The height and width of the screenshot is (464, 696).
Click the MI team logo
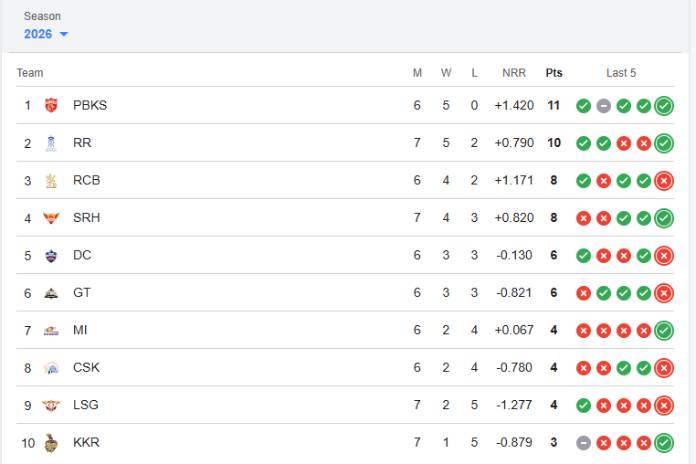click(51, 331)
